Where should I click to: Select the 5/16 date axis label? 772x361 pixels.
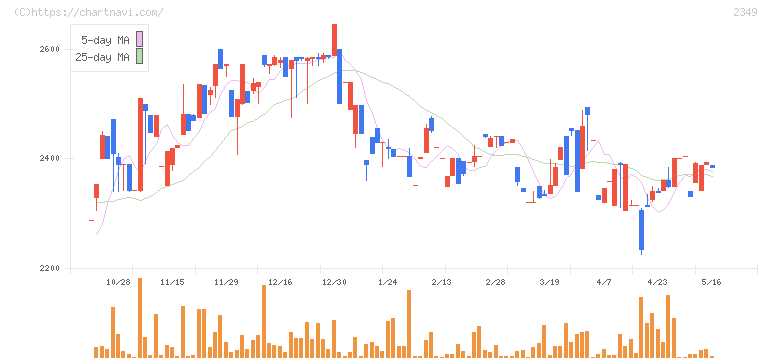click(x=711, y=282)
